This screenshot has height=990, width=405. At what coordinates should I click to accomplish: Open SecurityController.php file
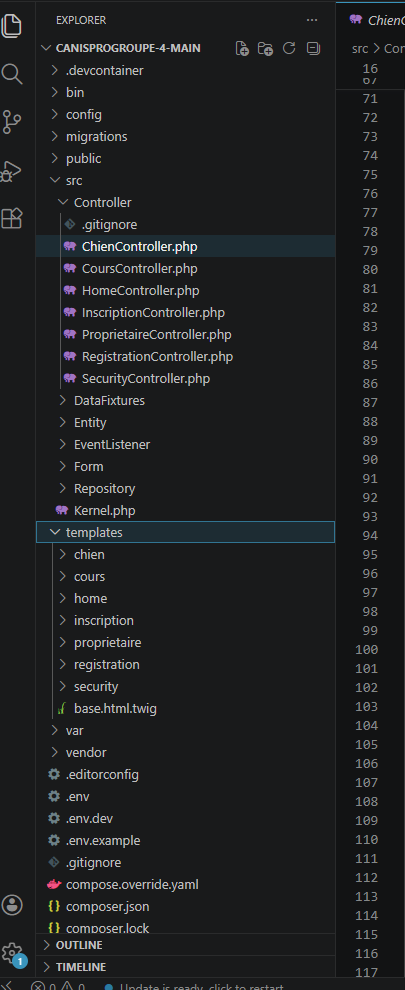[x=186, y=379]
